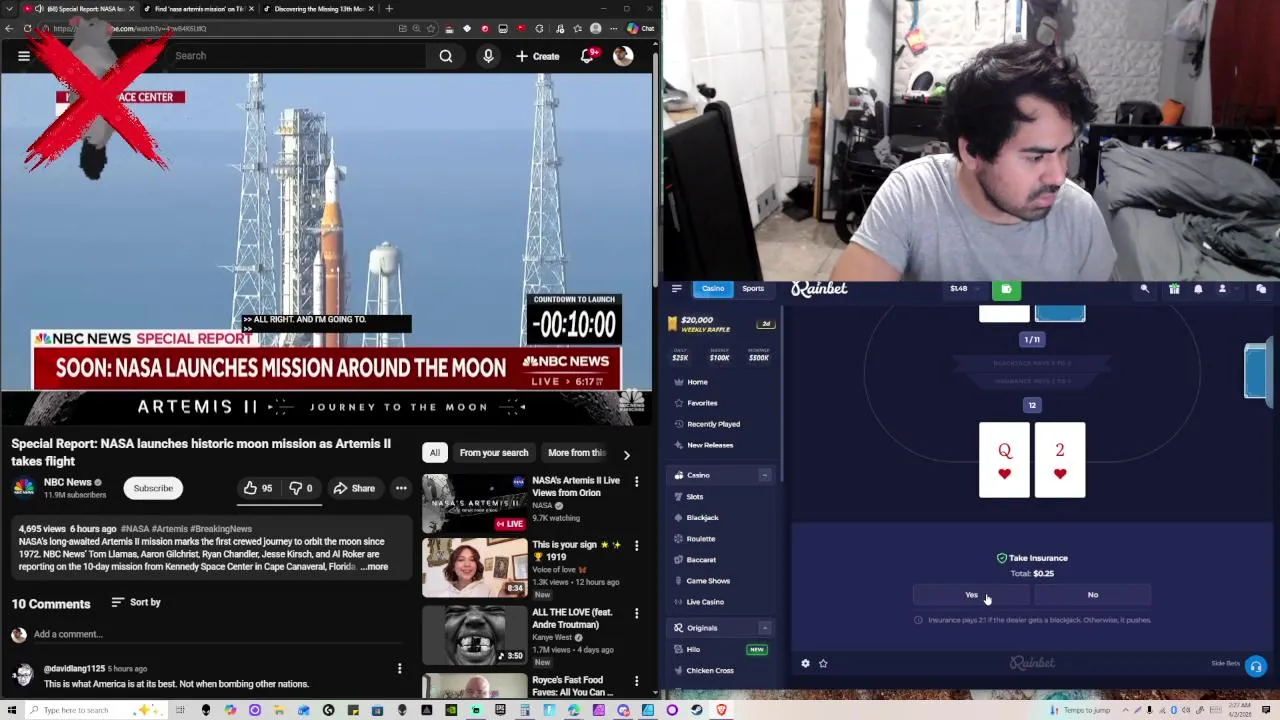Select the All filter chip
1280x720 pixels.
pos(435,453)
